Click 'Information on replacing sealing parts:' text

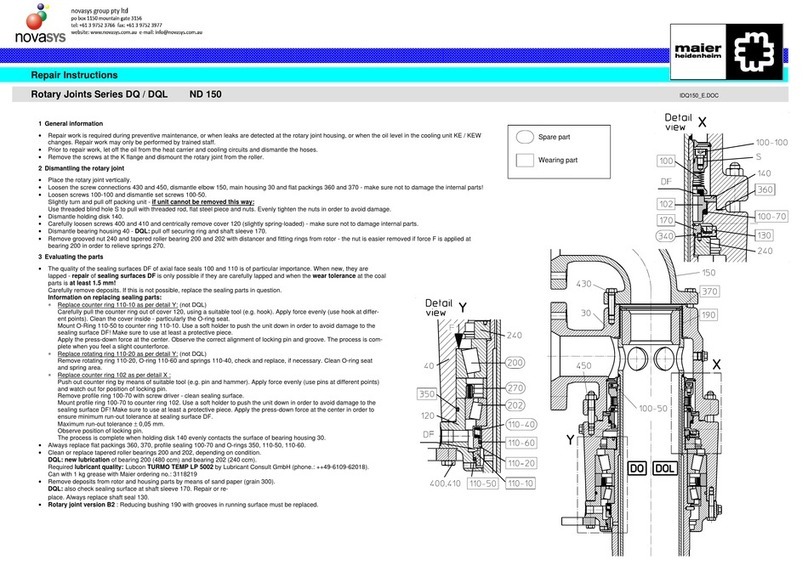pos(105,297)
